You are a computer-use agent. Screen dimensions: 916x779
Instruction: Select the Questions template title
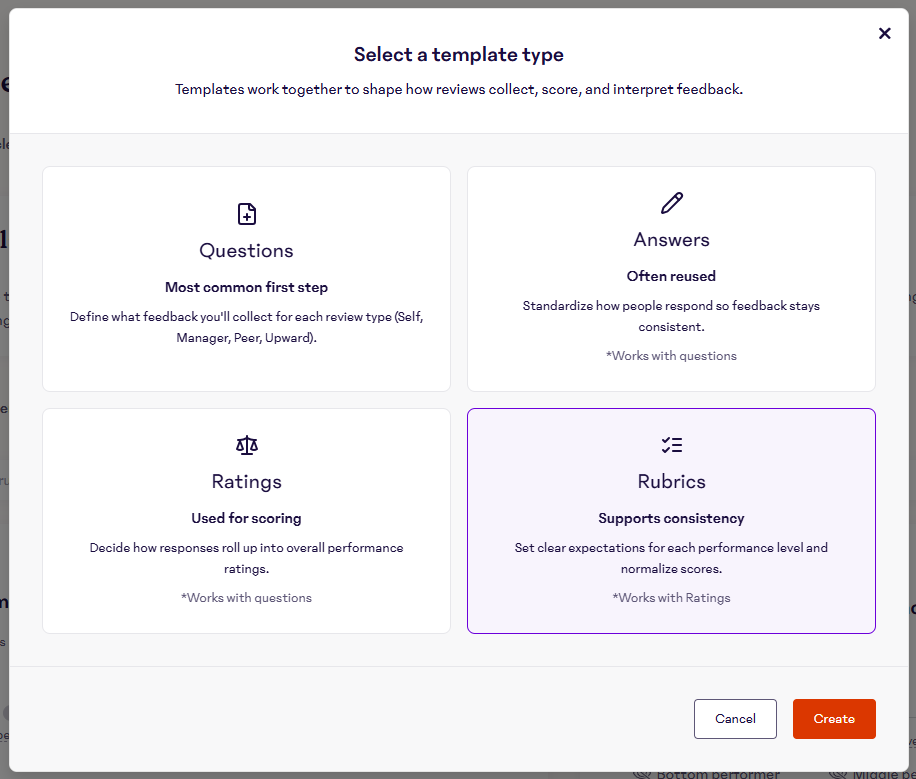tap(246, 251)
